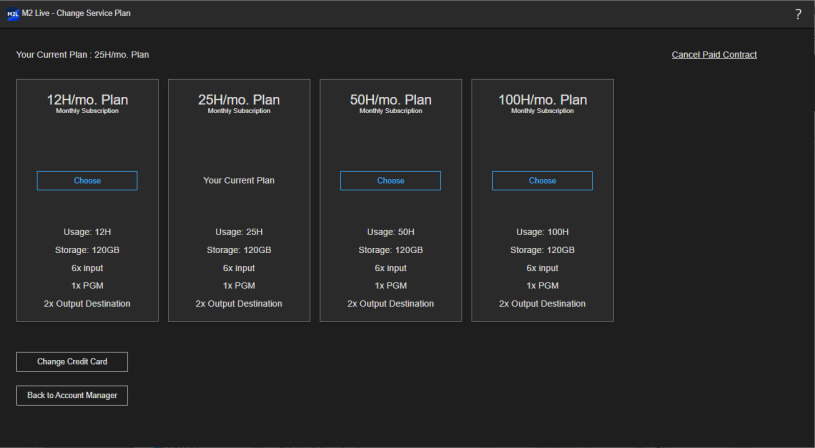Click '2x Output Destination' in 100H plan card
Screen dimensions: 815x448
(543, 304)
